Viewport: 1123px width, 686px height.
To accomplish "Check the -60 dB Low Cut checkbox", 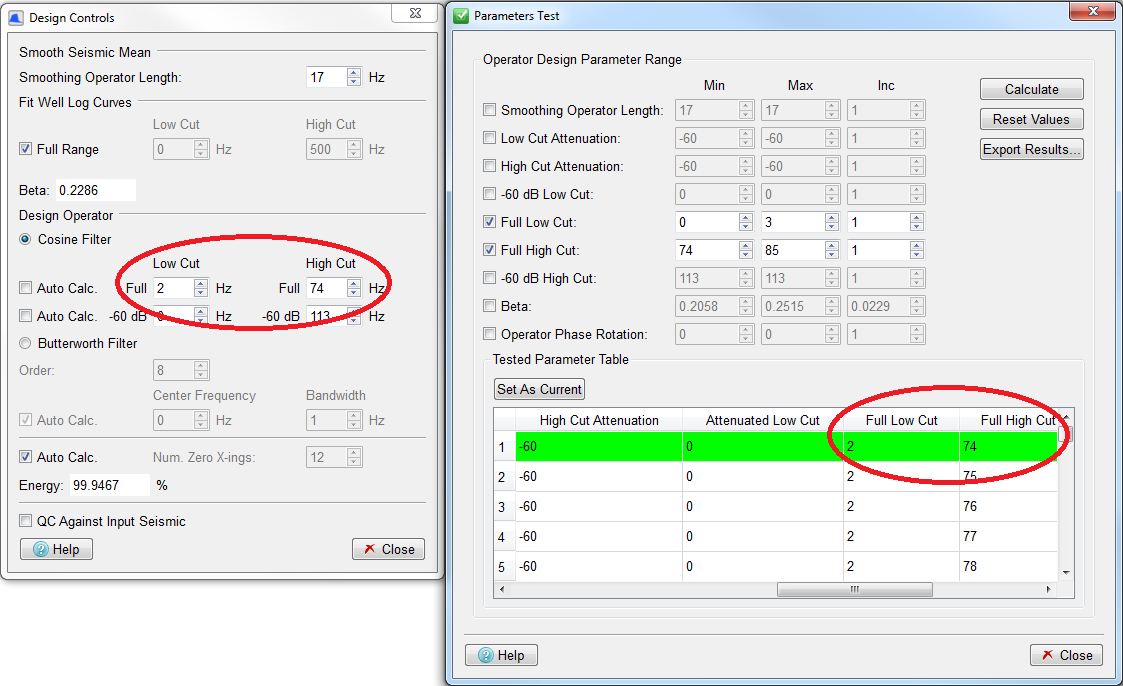I will point(489,193).
